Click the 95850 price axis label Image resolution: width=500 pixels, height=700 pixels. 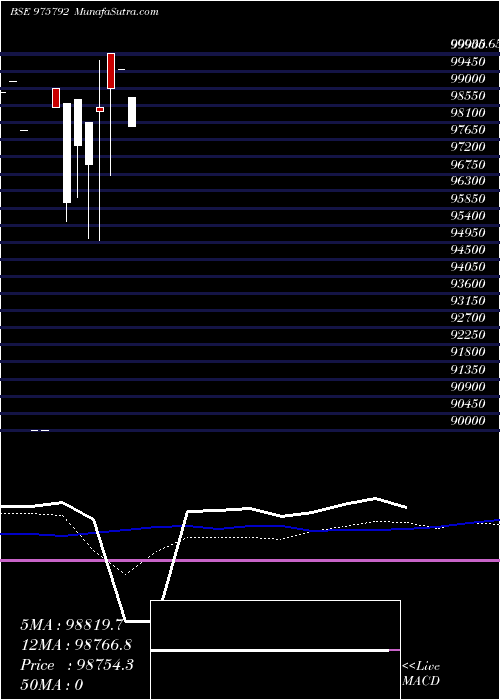468,198
